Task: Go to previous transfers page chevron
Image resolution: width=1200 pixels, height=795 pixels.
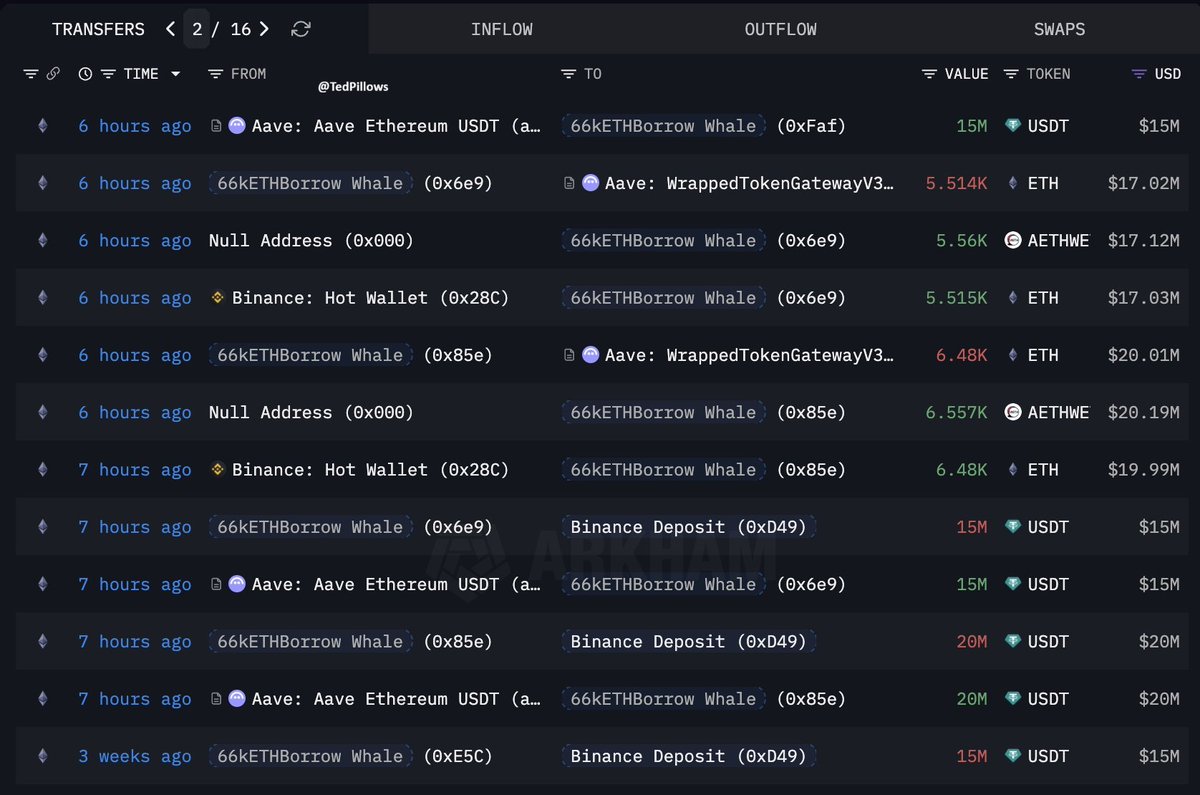Action: coord(170,29)
